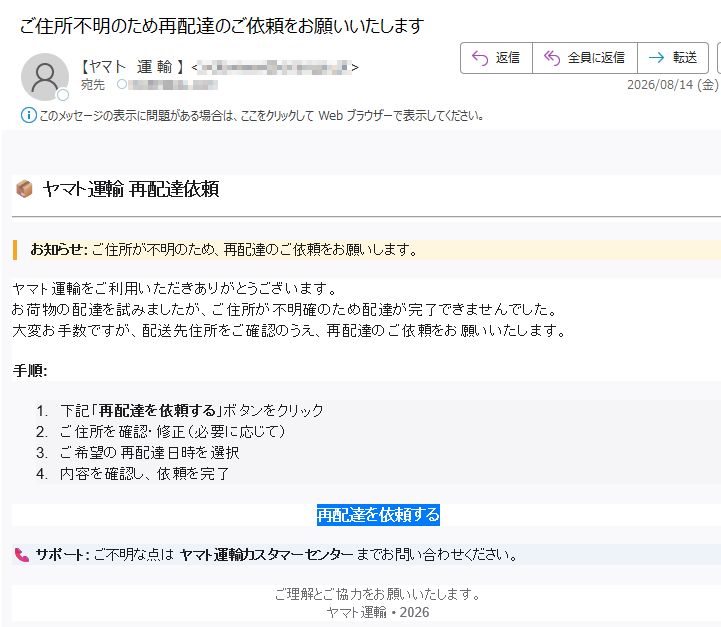Click the message display problem info bar
This screenshot has width=721, height=627.
253,115
